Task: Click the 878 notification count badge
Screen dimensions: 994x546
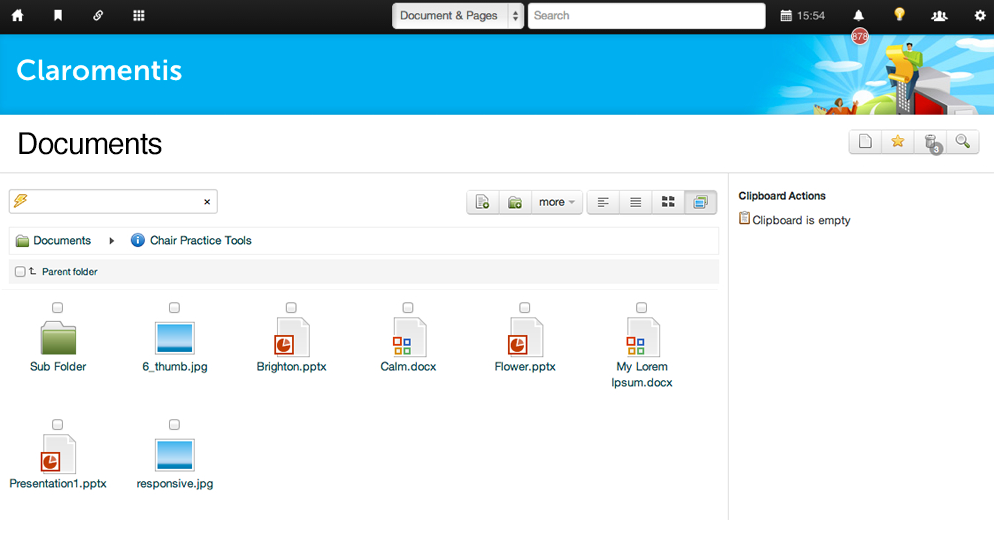Action: 860,37
